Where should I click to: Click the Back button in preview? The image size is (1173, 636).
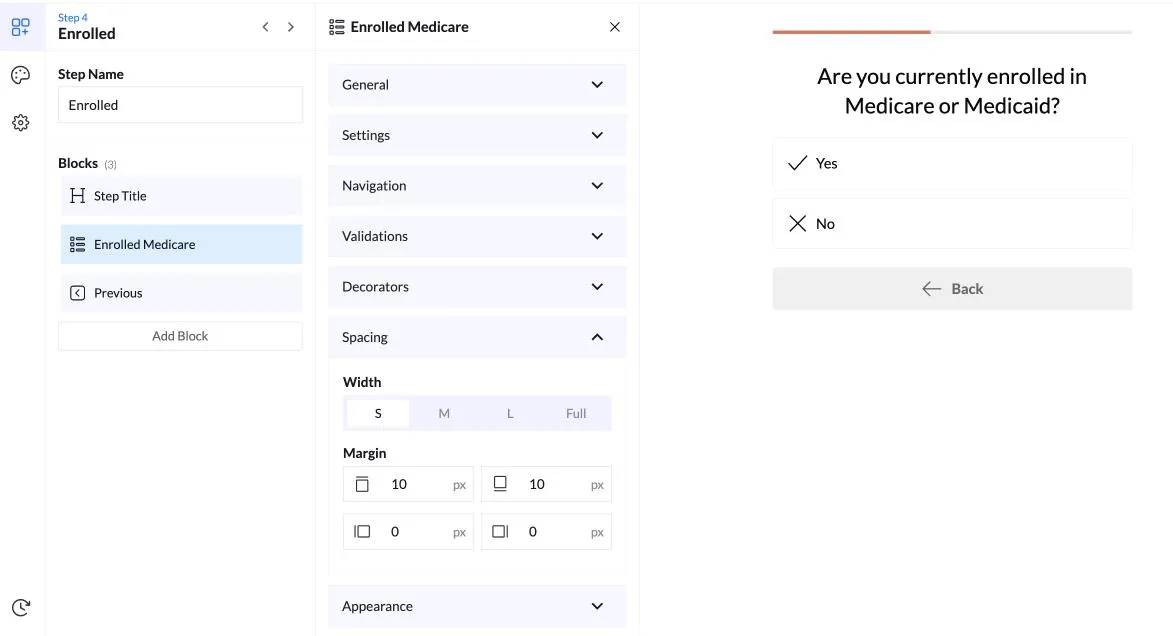[952, 289]
